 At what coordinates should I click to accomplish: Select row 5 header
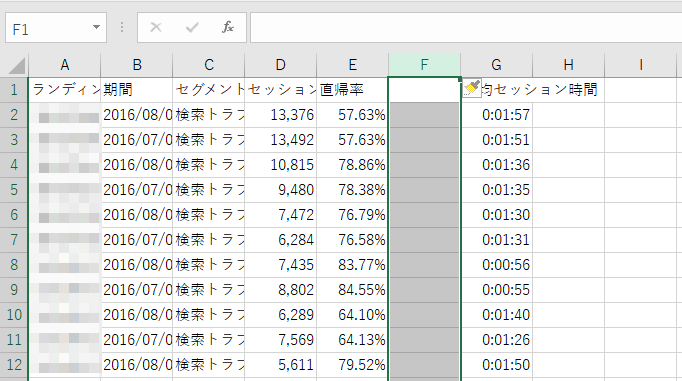(x=14, y=190)
